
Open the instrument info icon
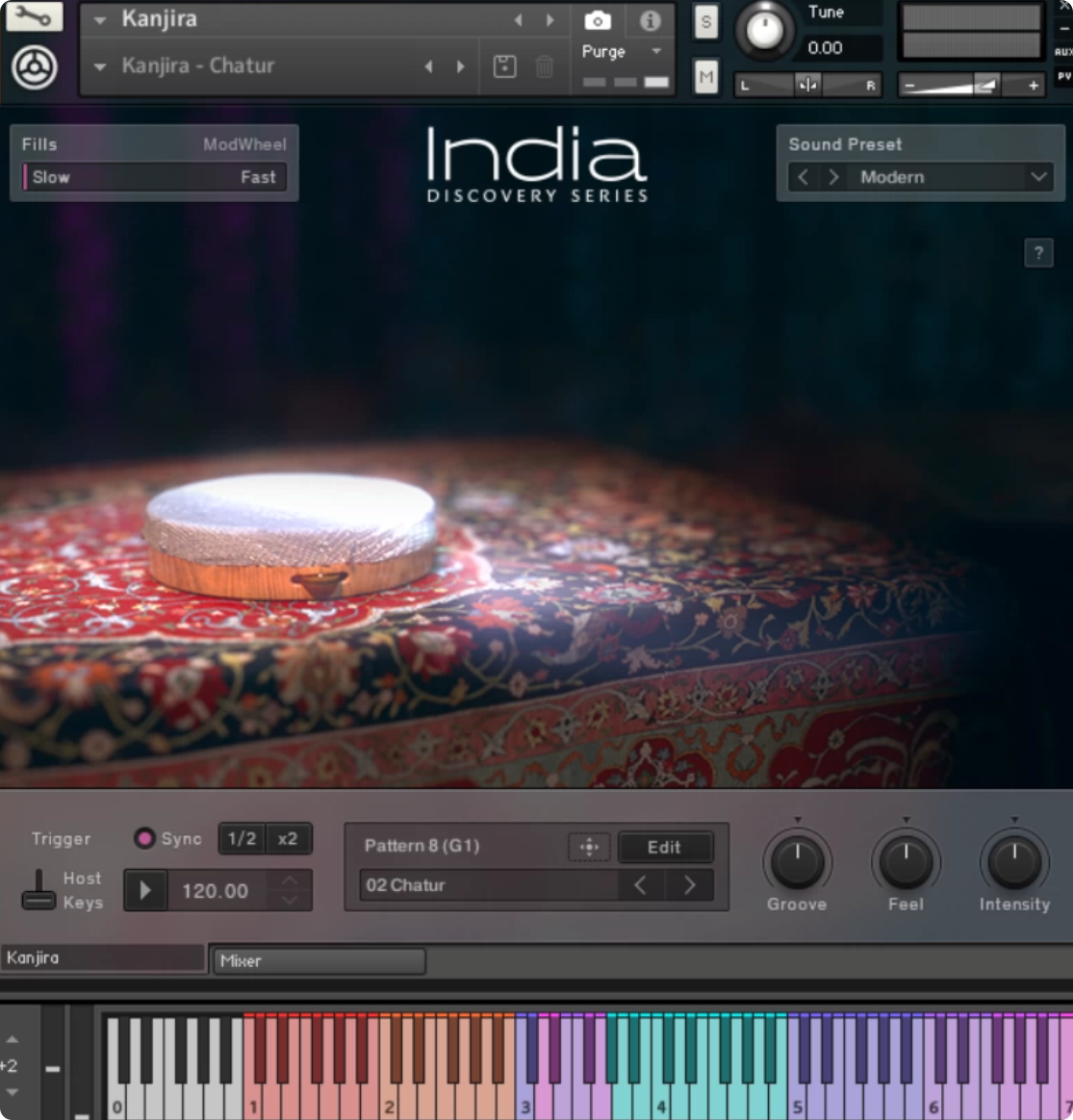click(x=651, y=21)
